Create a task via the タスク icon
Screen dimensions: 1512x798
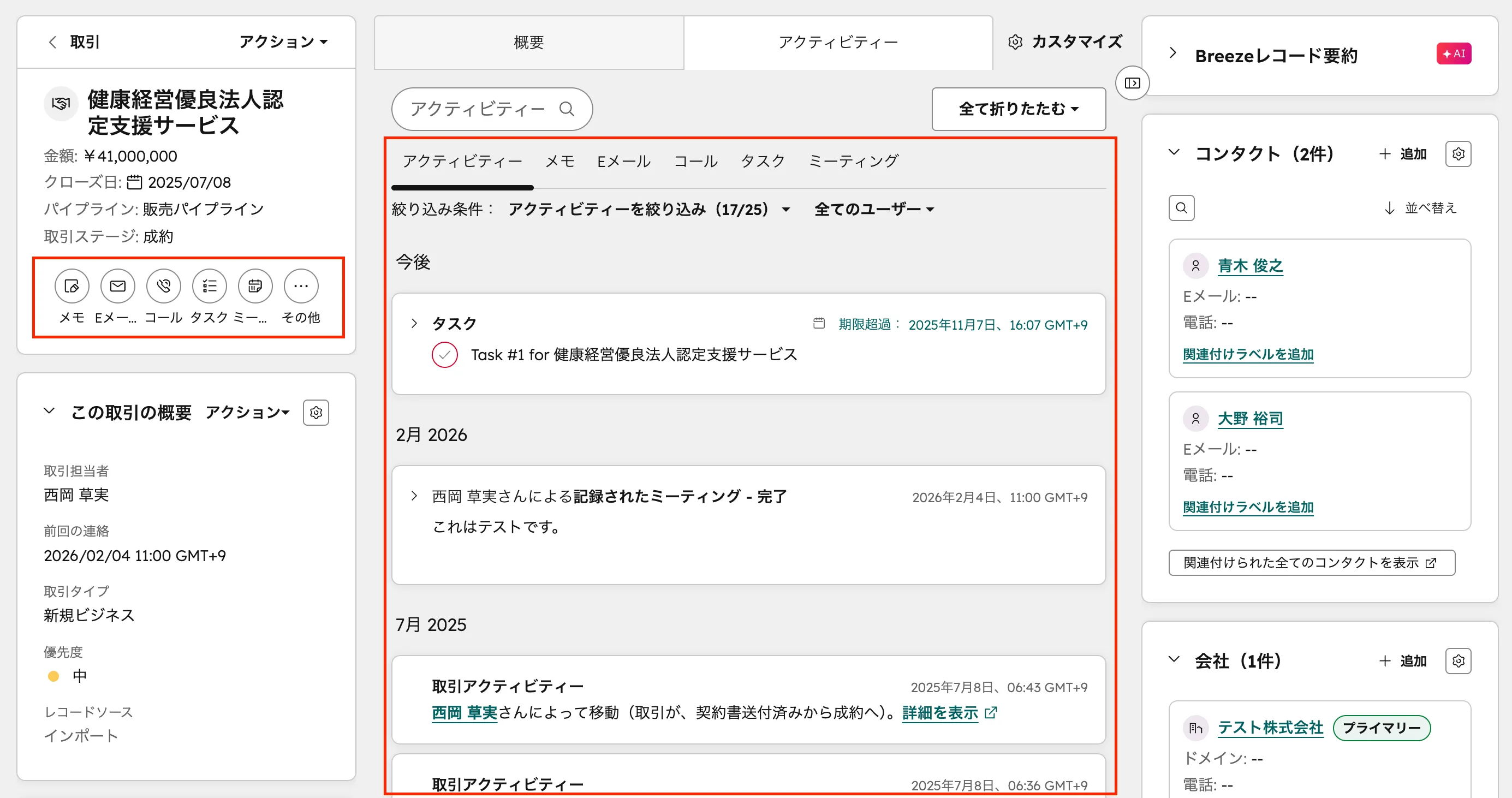209,287
